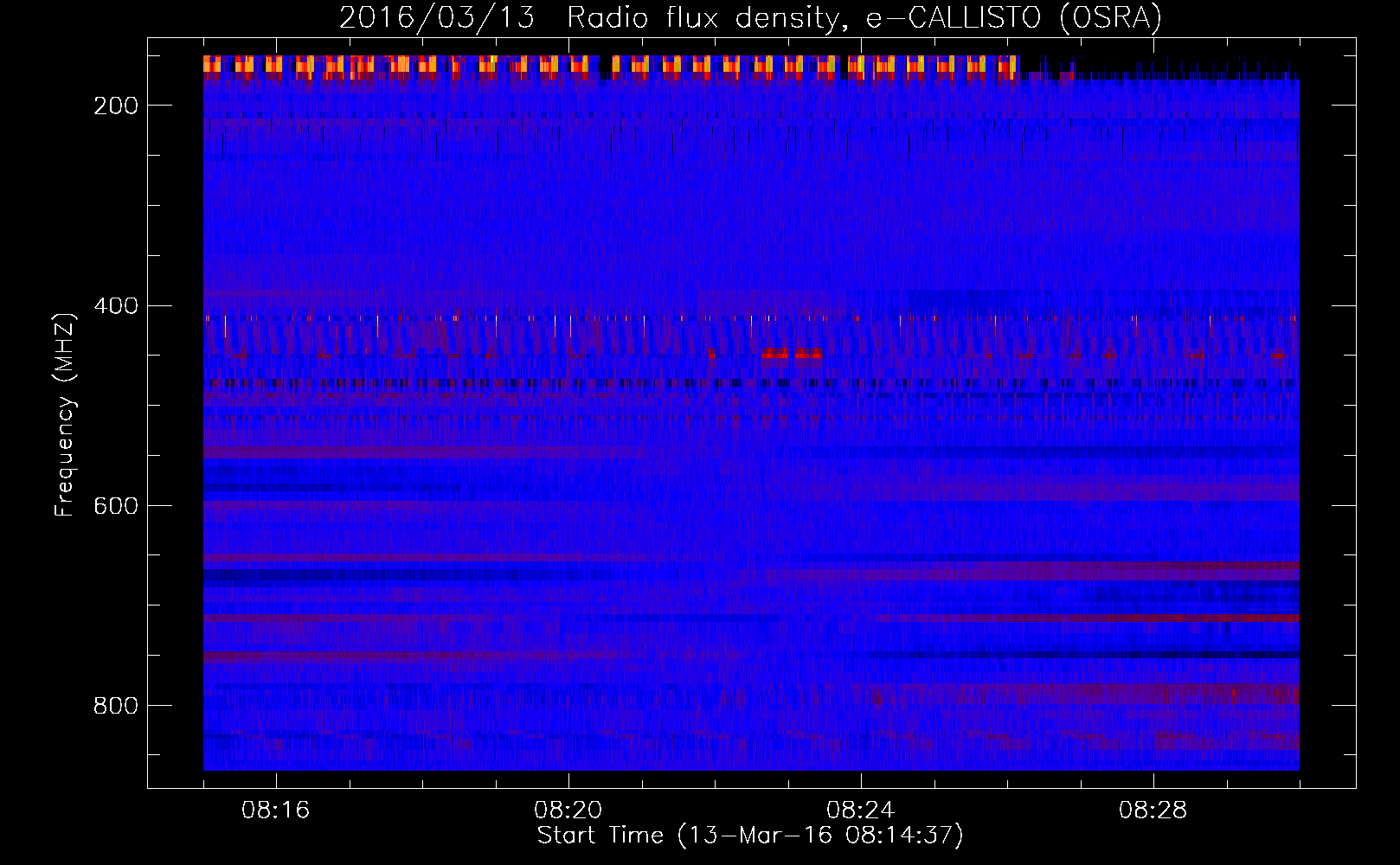The width and height of the screenshot is (1400, 865).
Task: Click the 800 frequency tick label
Action: tap(116, 706)
